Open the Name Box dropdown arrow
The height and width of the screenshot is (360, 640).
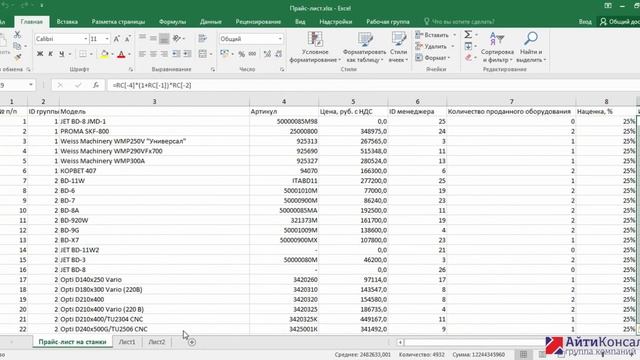tap(31, 85)
